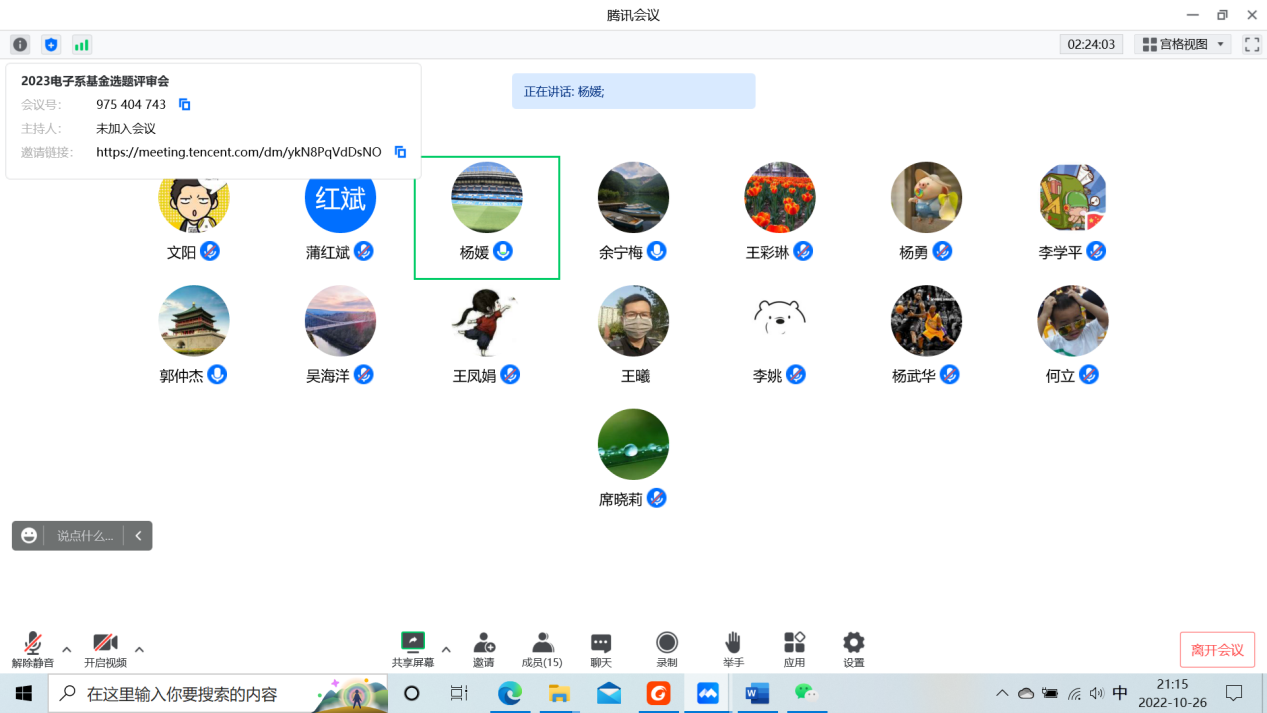
Task: Copy the meeting number 975 404 743
Action: point(184,105)
